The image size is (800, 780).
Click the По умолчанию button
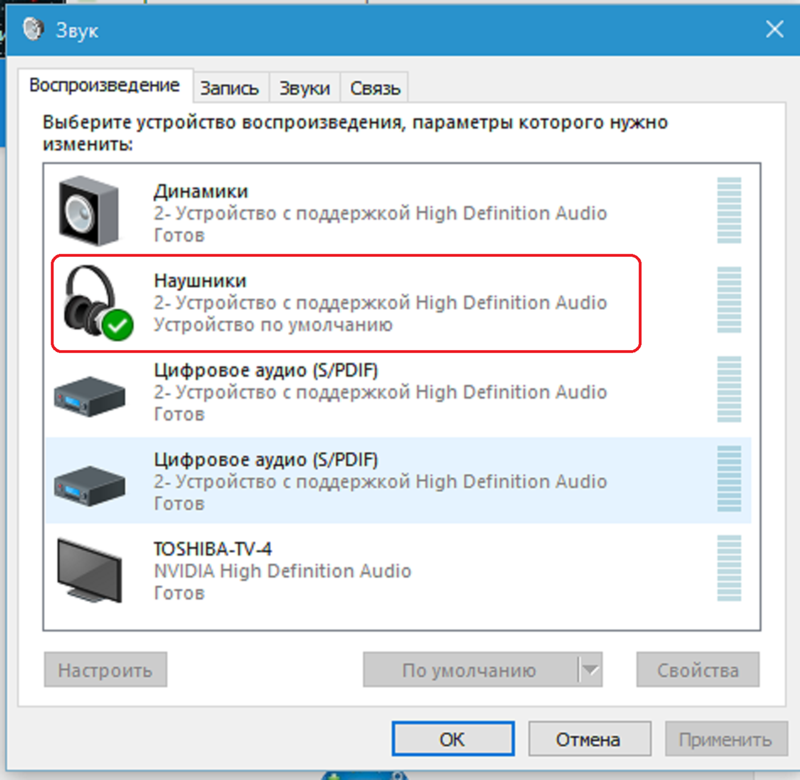(x=470, y=670)
